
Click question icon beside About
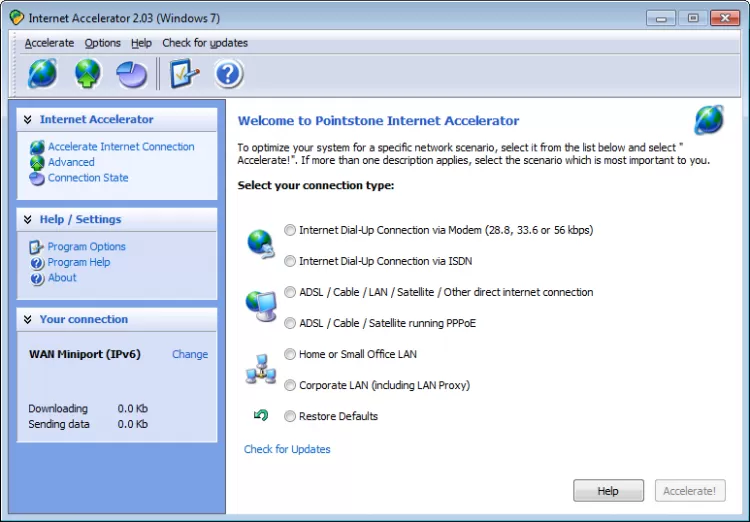click(x=37, y=278)
